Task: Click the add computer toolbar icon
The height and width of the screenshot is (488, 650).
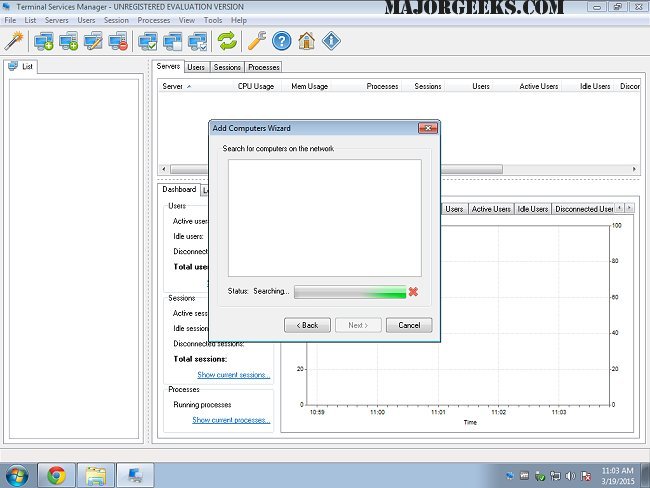Action: pos(44,41)
